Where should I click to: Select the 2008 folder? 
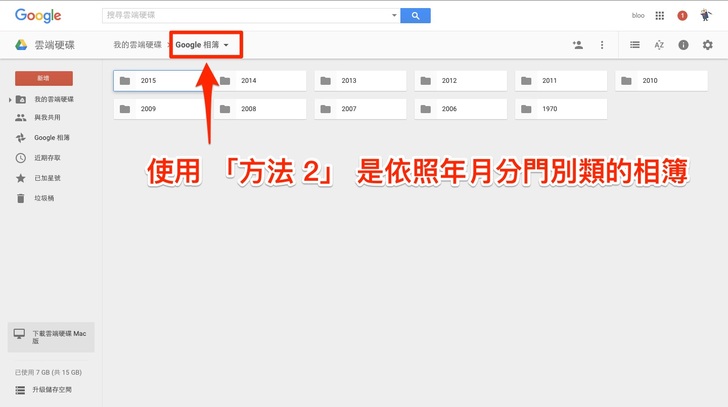(x=260, y=109)
